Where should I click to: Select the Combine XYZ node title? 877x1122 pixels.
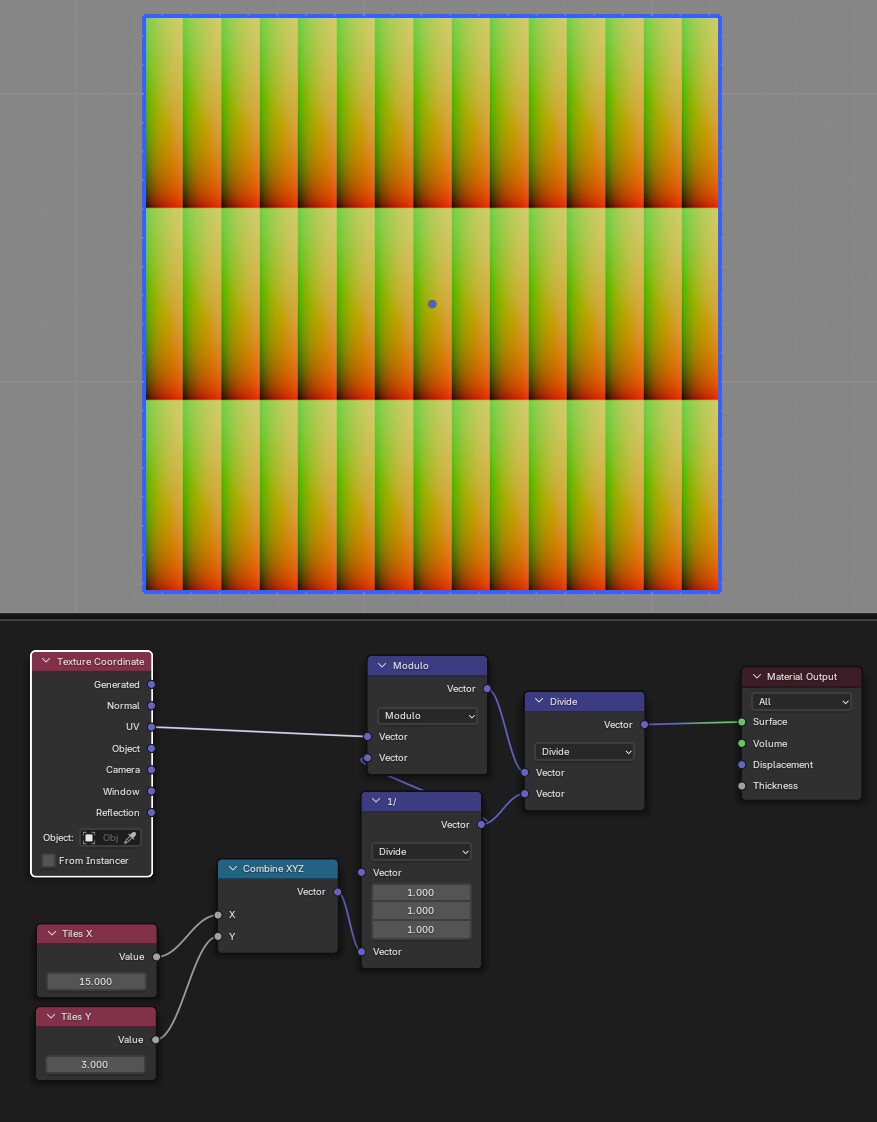(x=273, y=869)
